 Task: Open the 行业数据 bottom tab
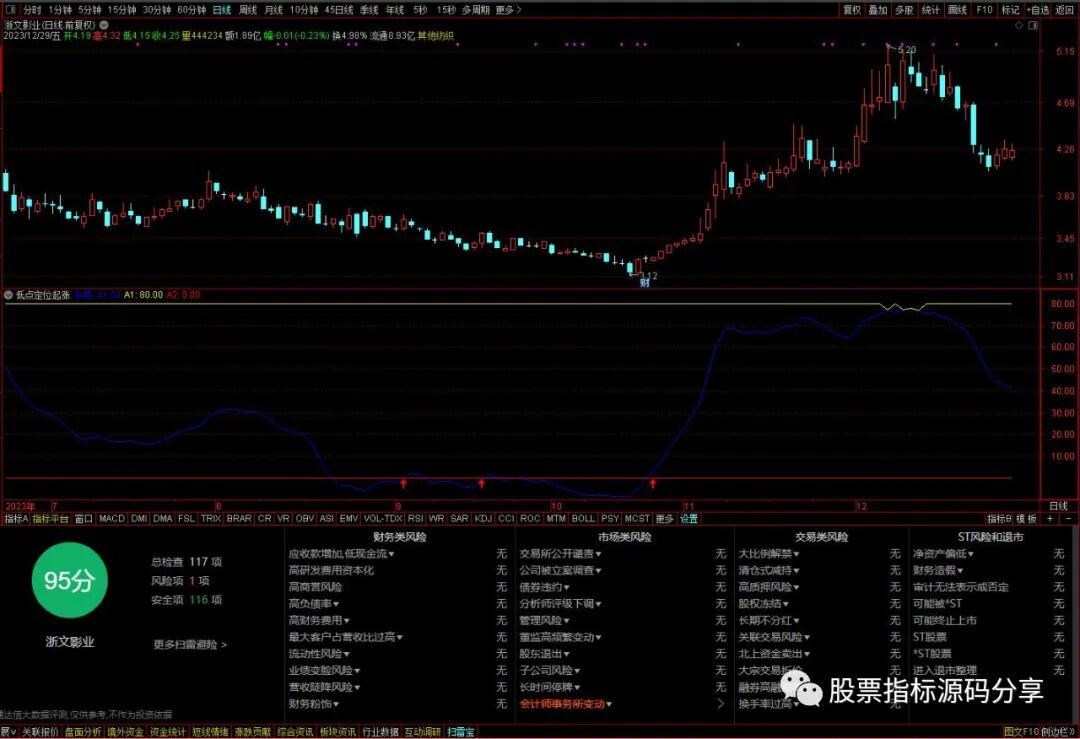pos(380,731)
